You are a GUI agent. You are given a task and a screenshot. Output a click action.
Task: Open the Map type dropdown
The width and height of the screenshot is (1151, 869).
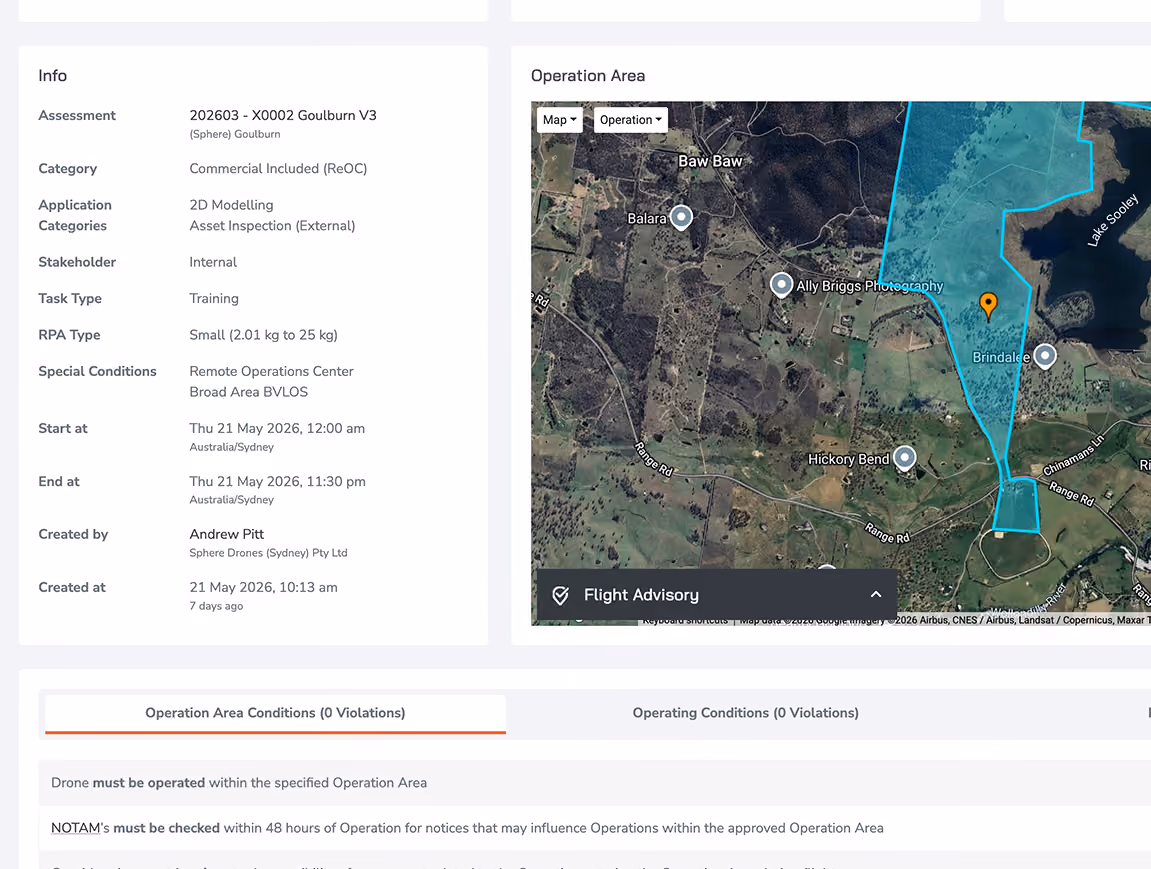[x=559, y=120]
